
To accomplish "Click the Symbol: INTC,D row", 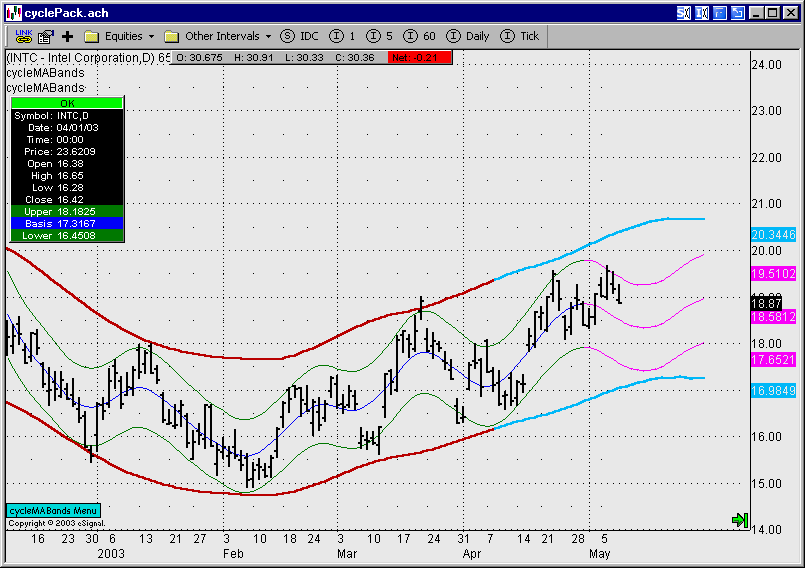I will pyautogui.click(x=67, y=116).
